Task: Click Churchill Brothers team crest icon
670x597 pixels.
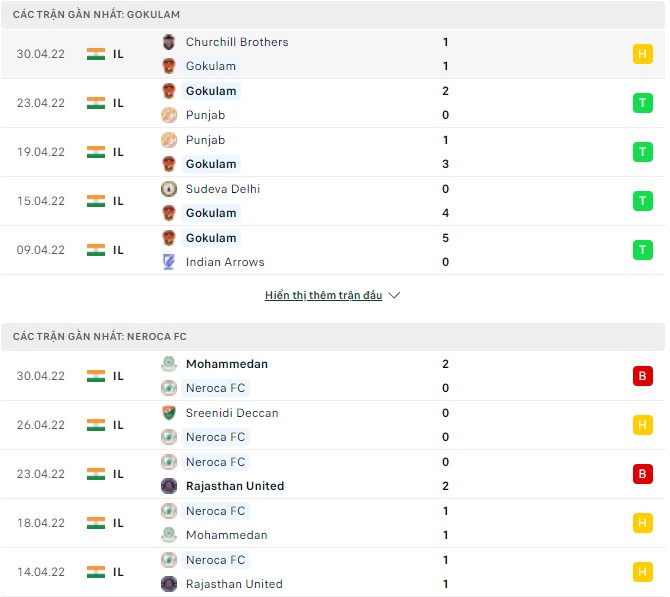Action: click(x=168, y=42)
